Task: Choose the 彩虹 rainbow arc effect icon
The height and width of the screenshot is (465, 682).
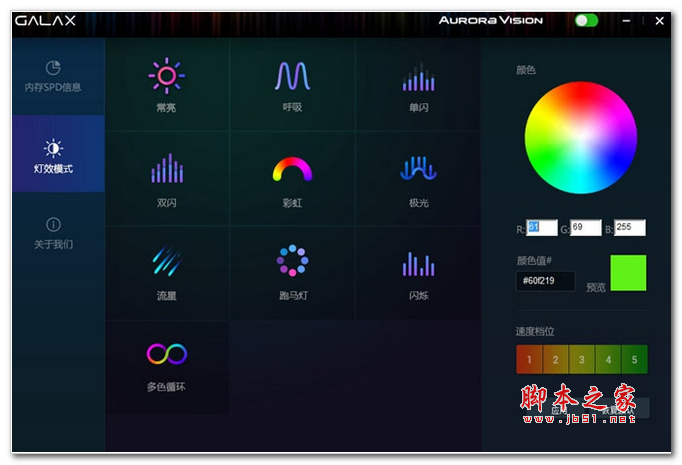Action: [292, 169]
